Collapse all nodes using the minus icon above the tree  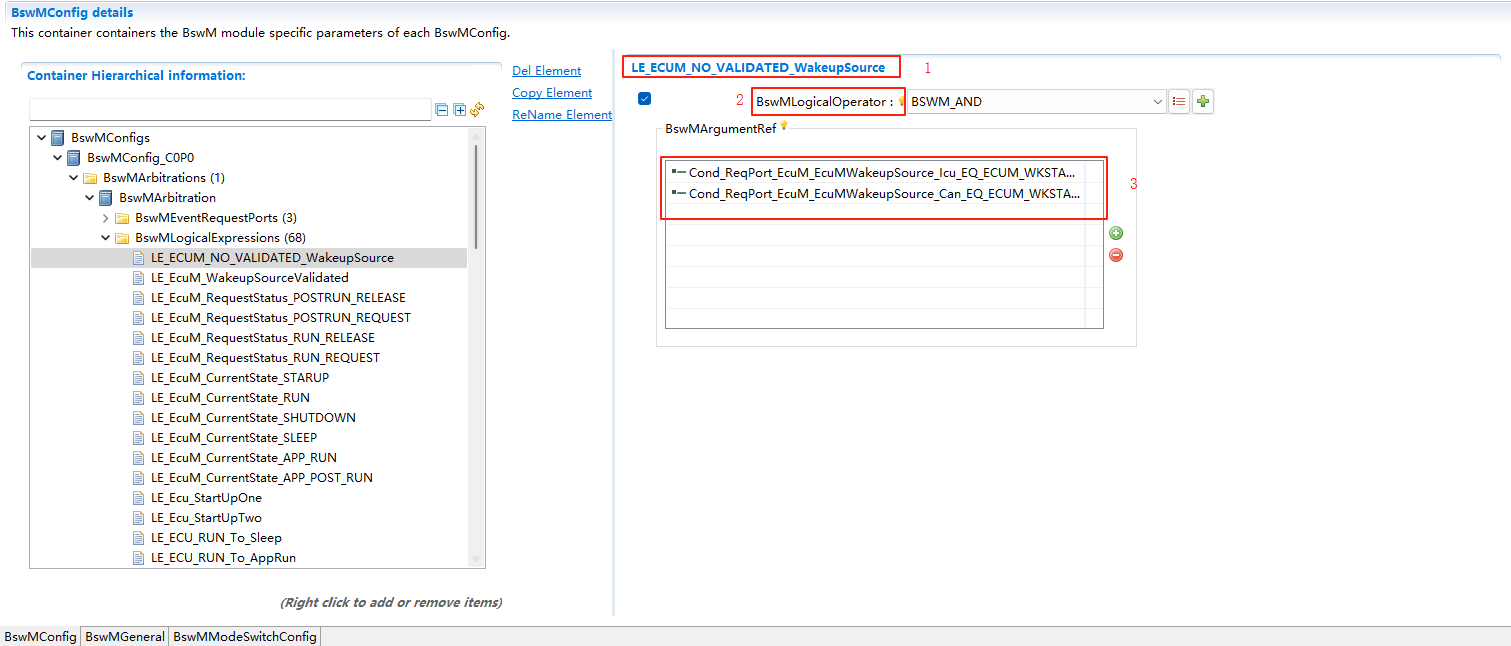442,110
